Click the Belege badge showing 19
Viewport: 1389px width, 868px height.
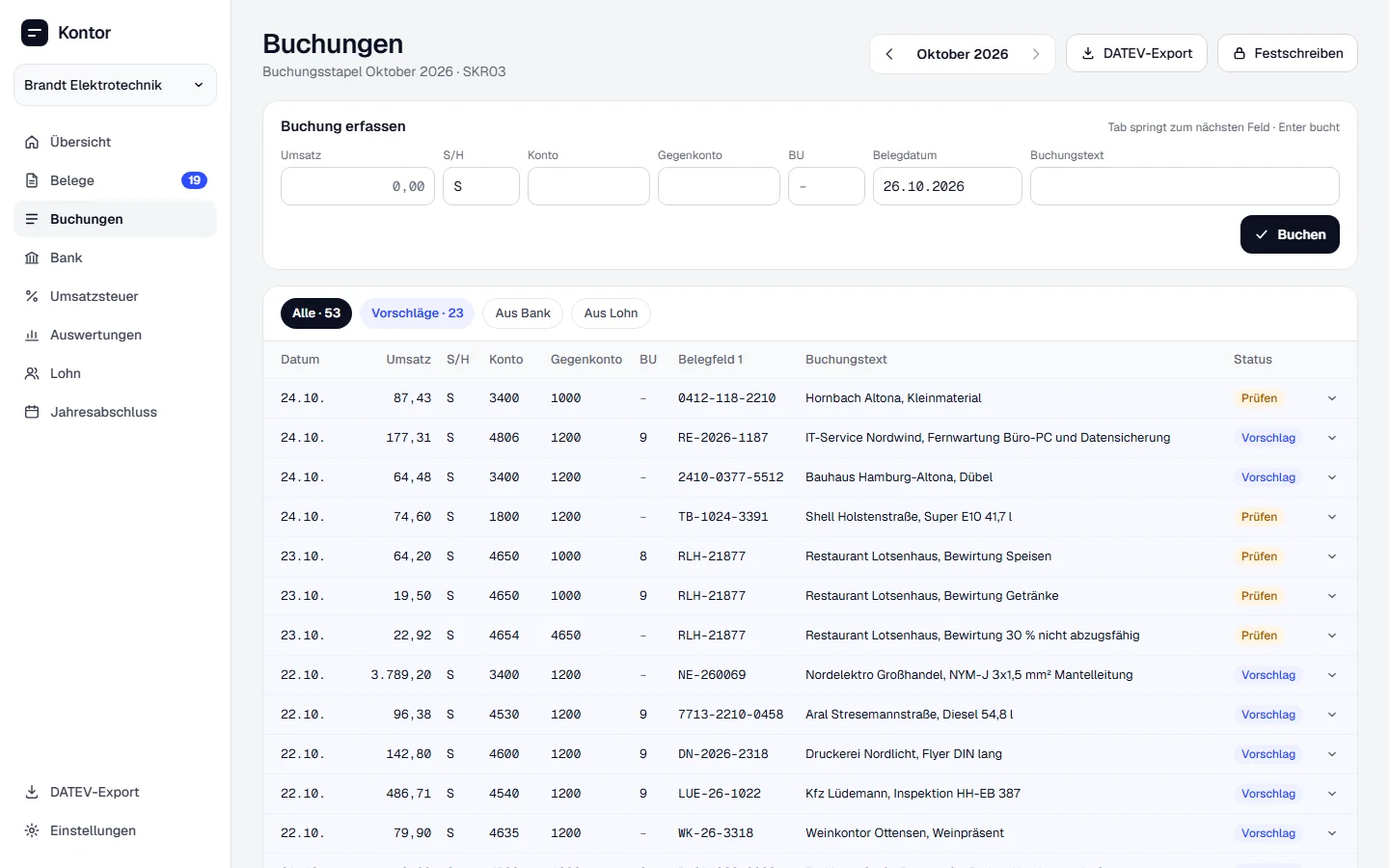coord(194,180)
